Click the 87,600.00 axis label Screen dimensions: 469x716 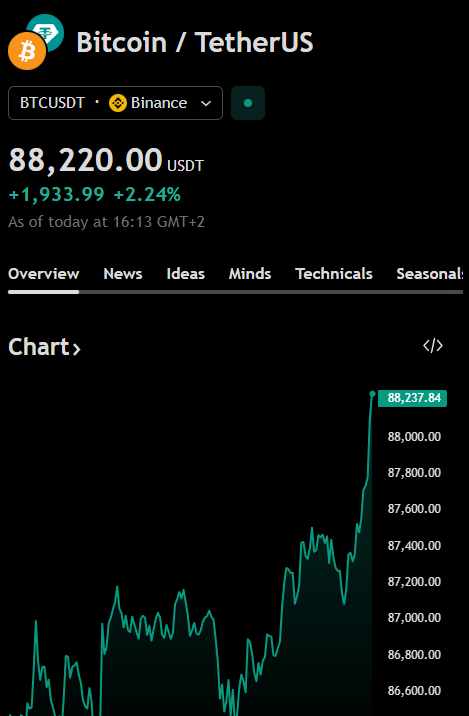coord(414,509)
